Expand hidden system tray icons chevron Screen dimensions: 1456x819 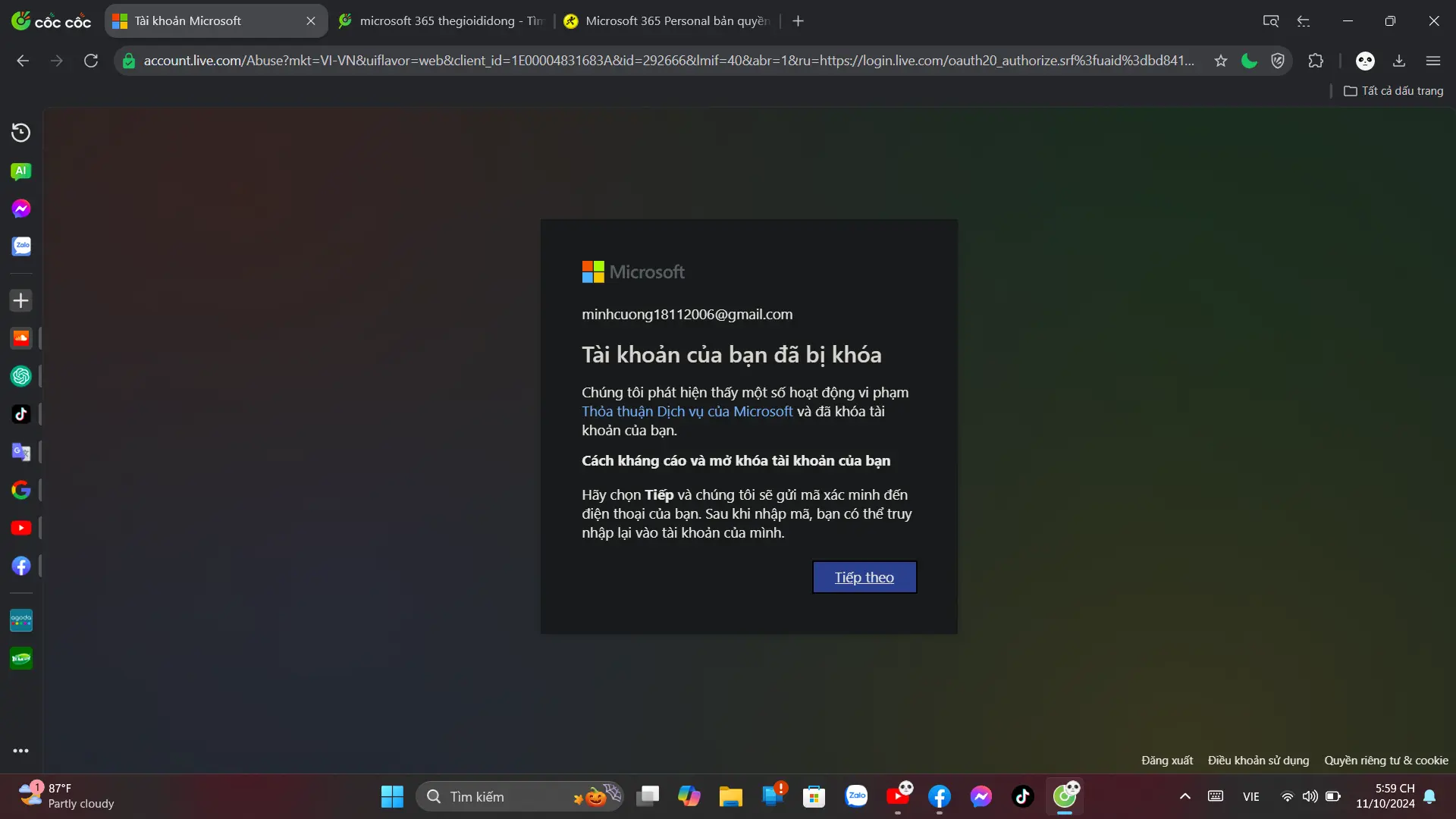(1185, 796)
